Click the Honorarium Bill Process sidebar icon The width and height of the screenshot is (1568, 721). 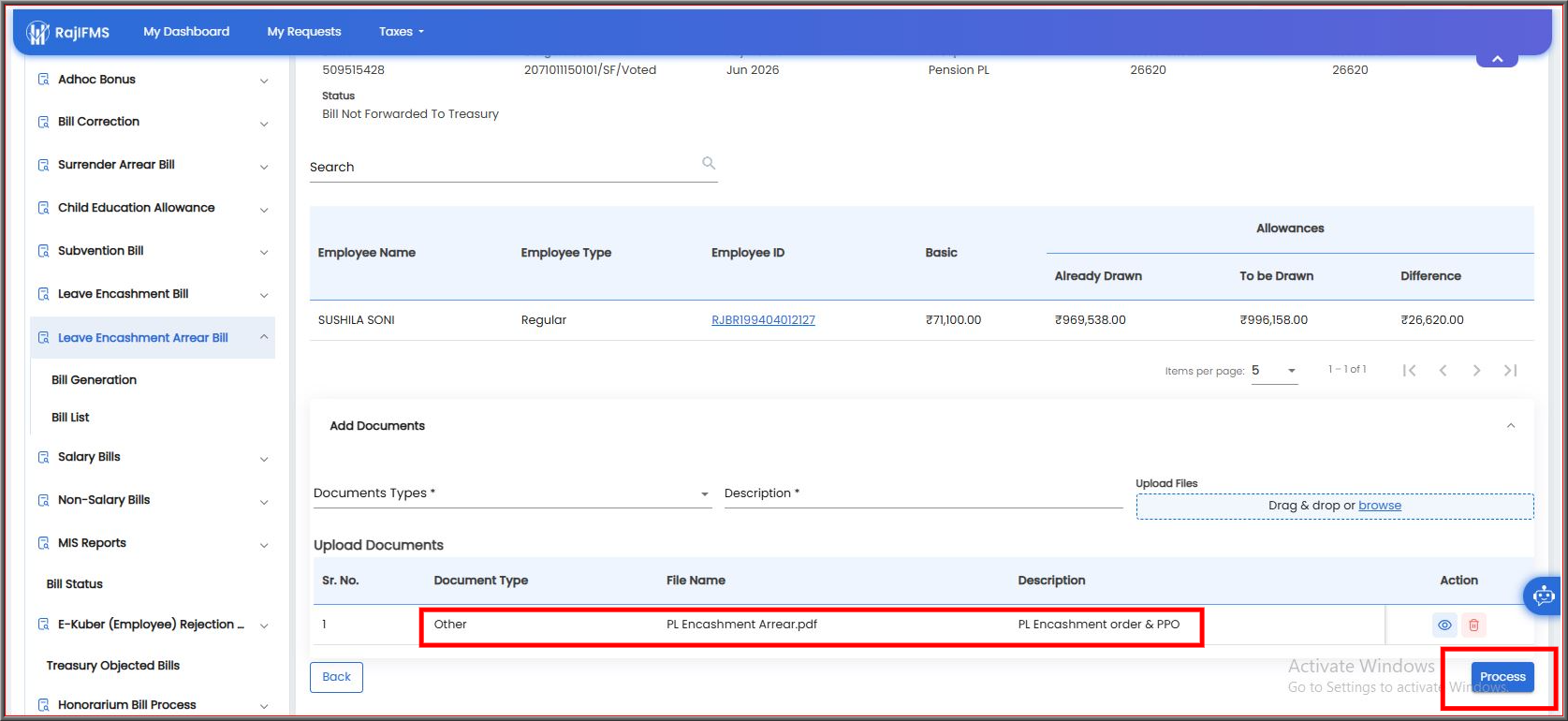tap(43, 705)
